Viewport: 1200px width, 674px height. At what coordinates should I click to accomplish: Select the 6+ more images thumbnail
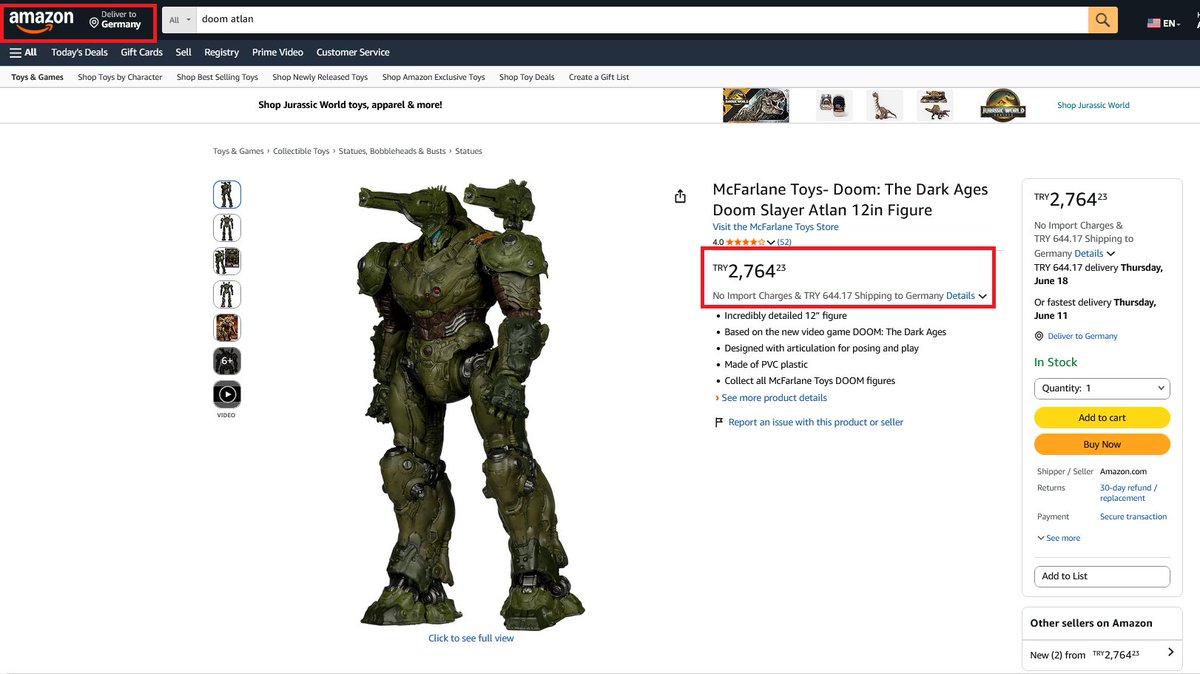click(x=227, y=361)
